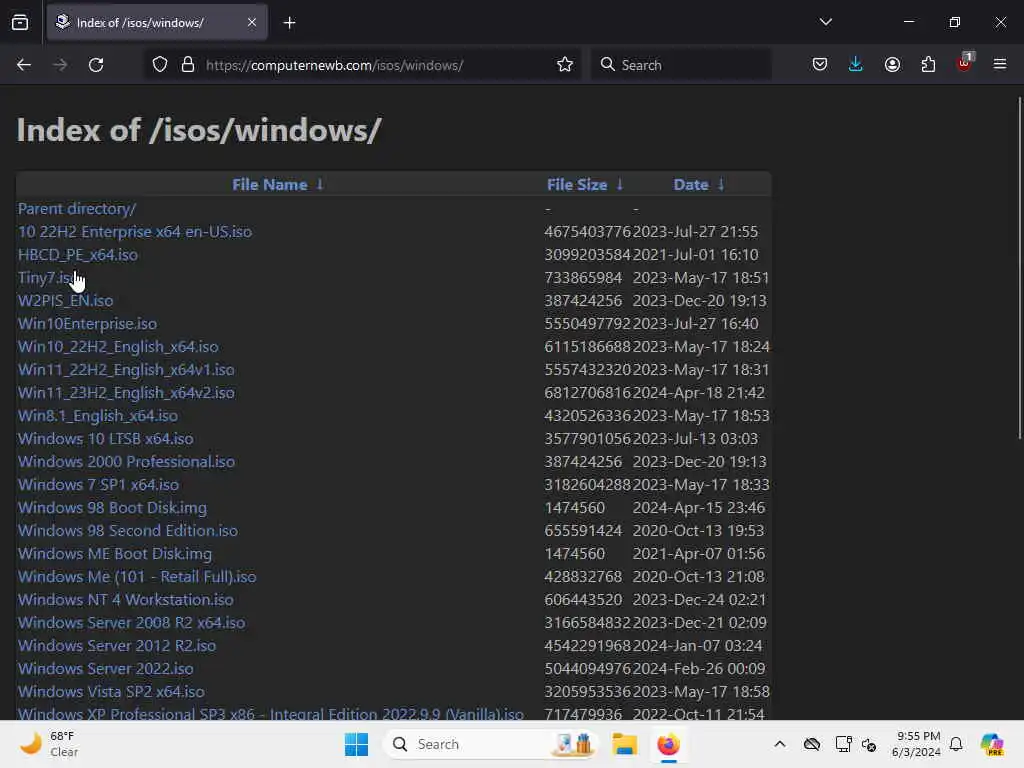
Task: Download Windows ME Boot Disk.img
Action: pyautogui.click(x=114, y=554)
